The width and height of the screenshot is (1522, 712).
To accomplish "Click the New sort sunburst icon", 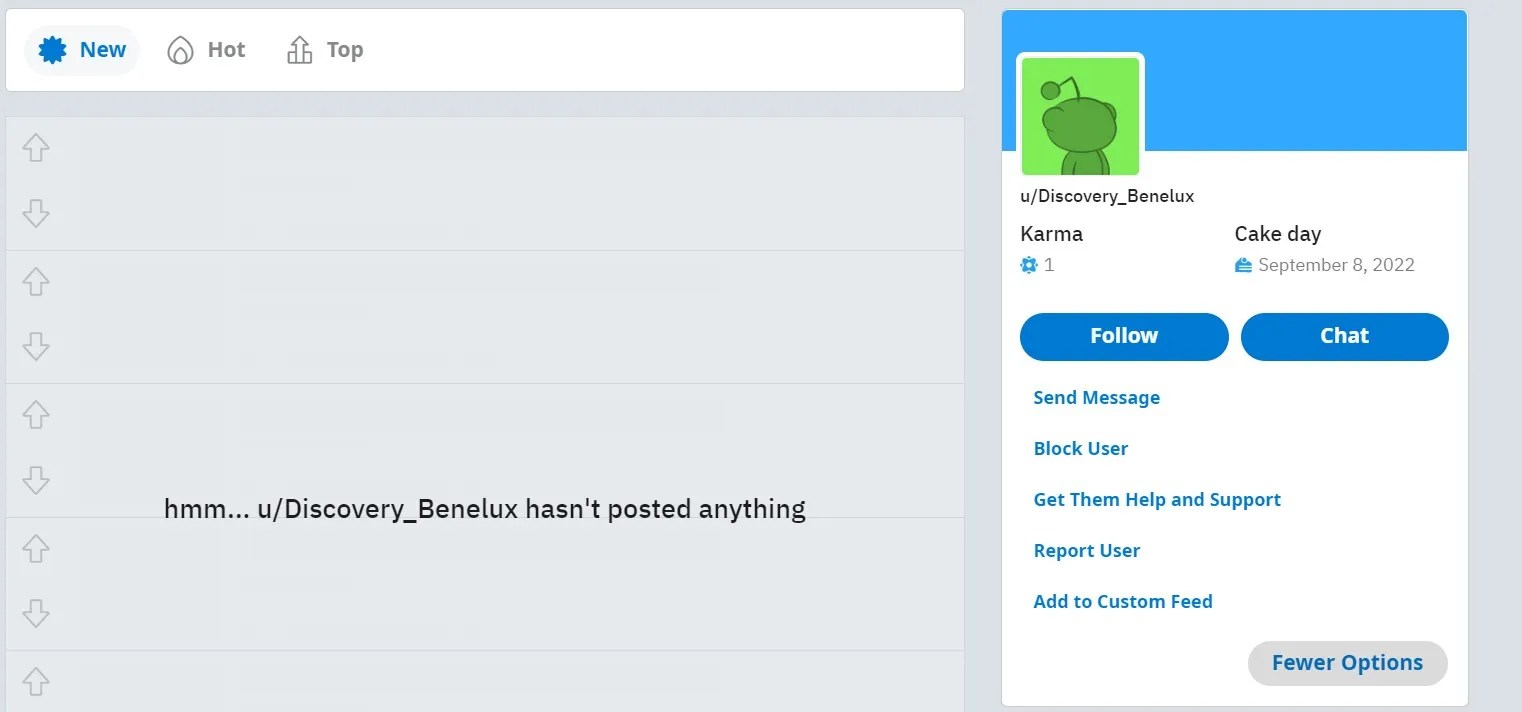I will (50, 48).
